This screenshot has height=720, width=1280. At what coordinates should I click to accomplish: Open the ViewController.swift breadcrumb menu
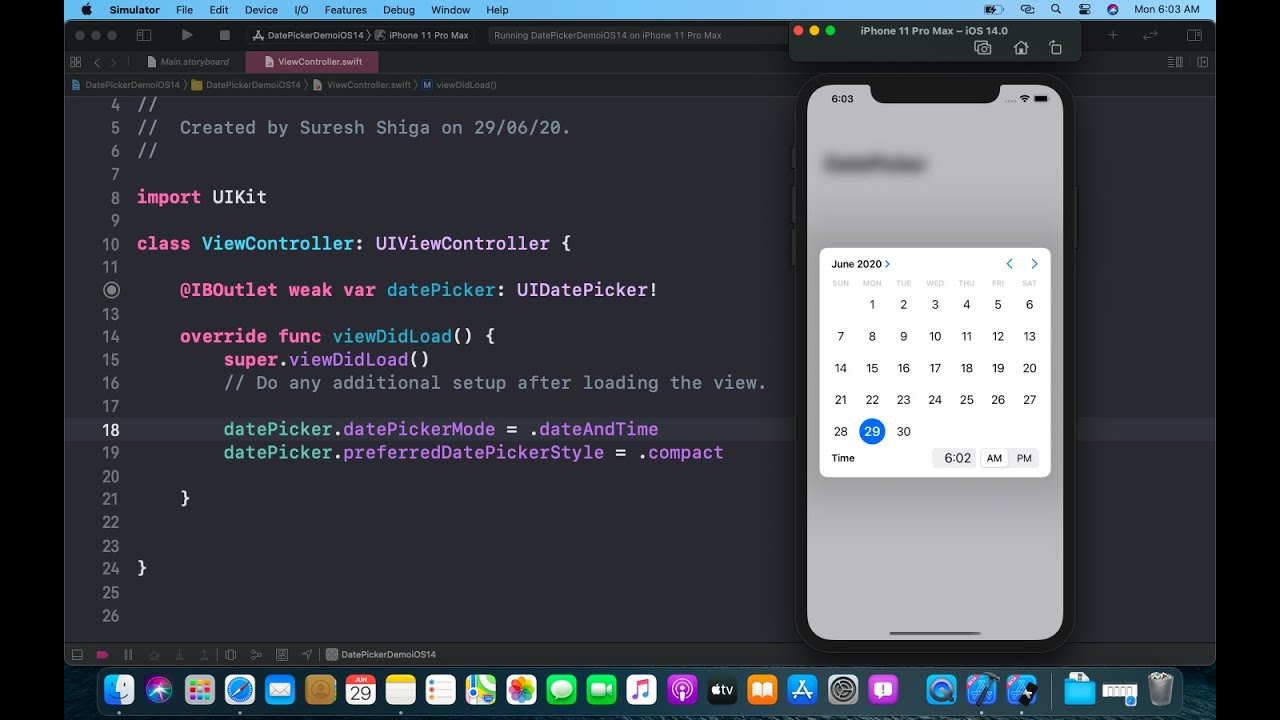click(x=362, y=85)
